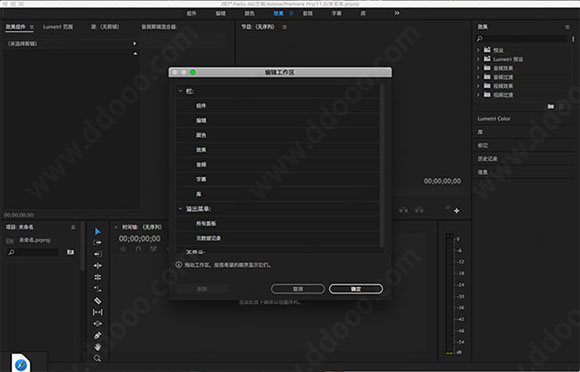Open the Project panel menu icon
Screen dimensions: 580x372
pos(73,227)
